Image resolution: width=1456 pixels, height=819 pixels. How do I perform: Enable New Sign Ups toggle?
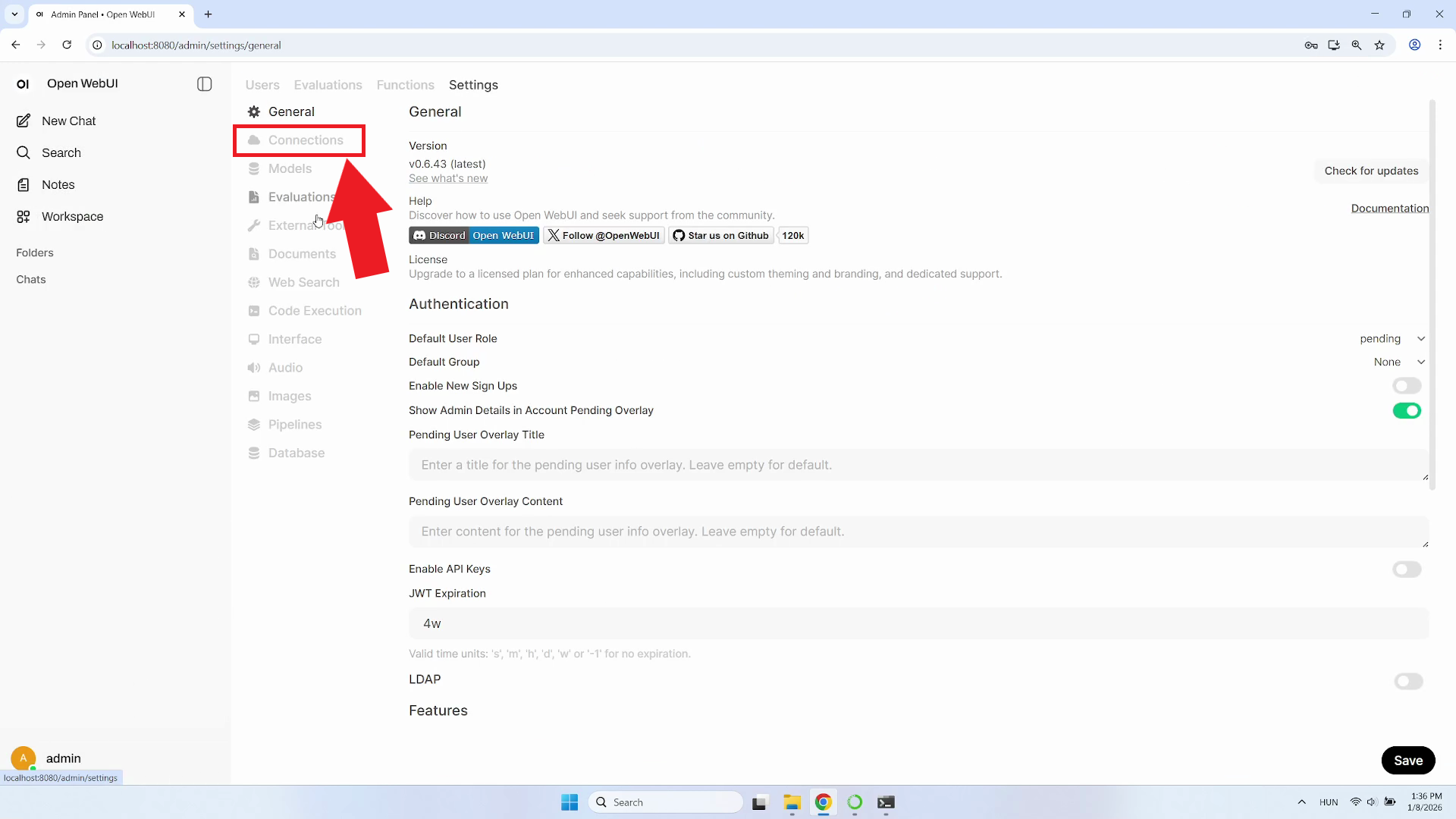click(1406, 386)
